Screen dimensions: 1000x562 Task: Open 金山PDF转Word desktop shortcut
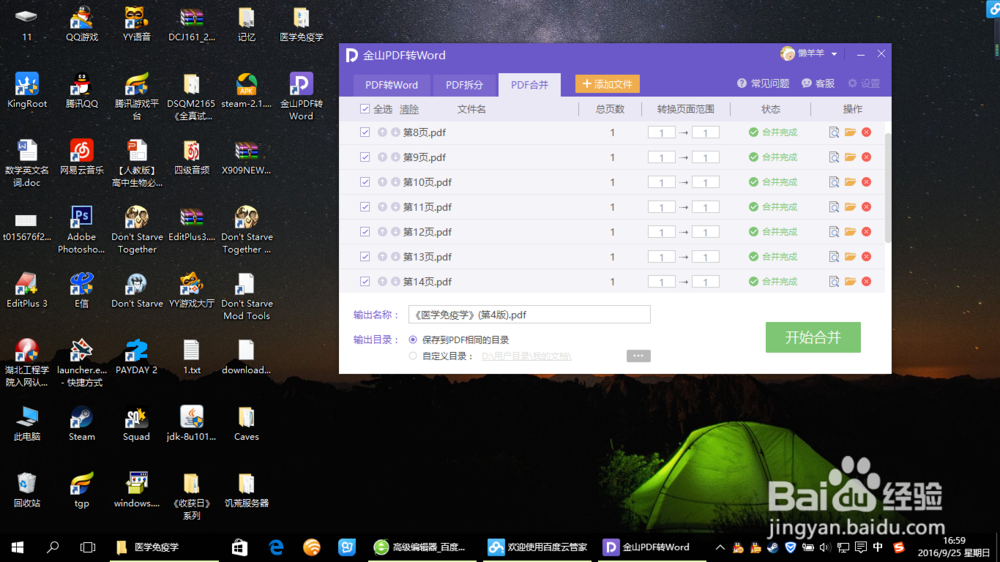click(x=301, y=96)
